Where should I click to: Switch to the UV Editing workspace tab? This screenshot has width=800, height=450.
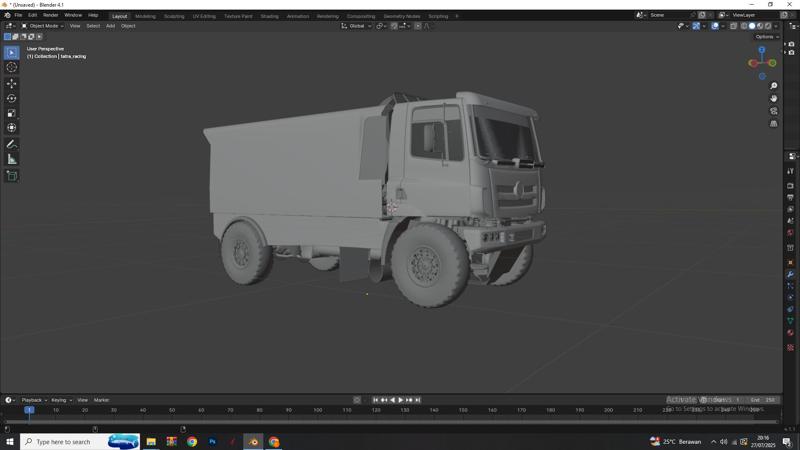click(x=204, y=16)
